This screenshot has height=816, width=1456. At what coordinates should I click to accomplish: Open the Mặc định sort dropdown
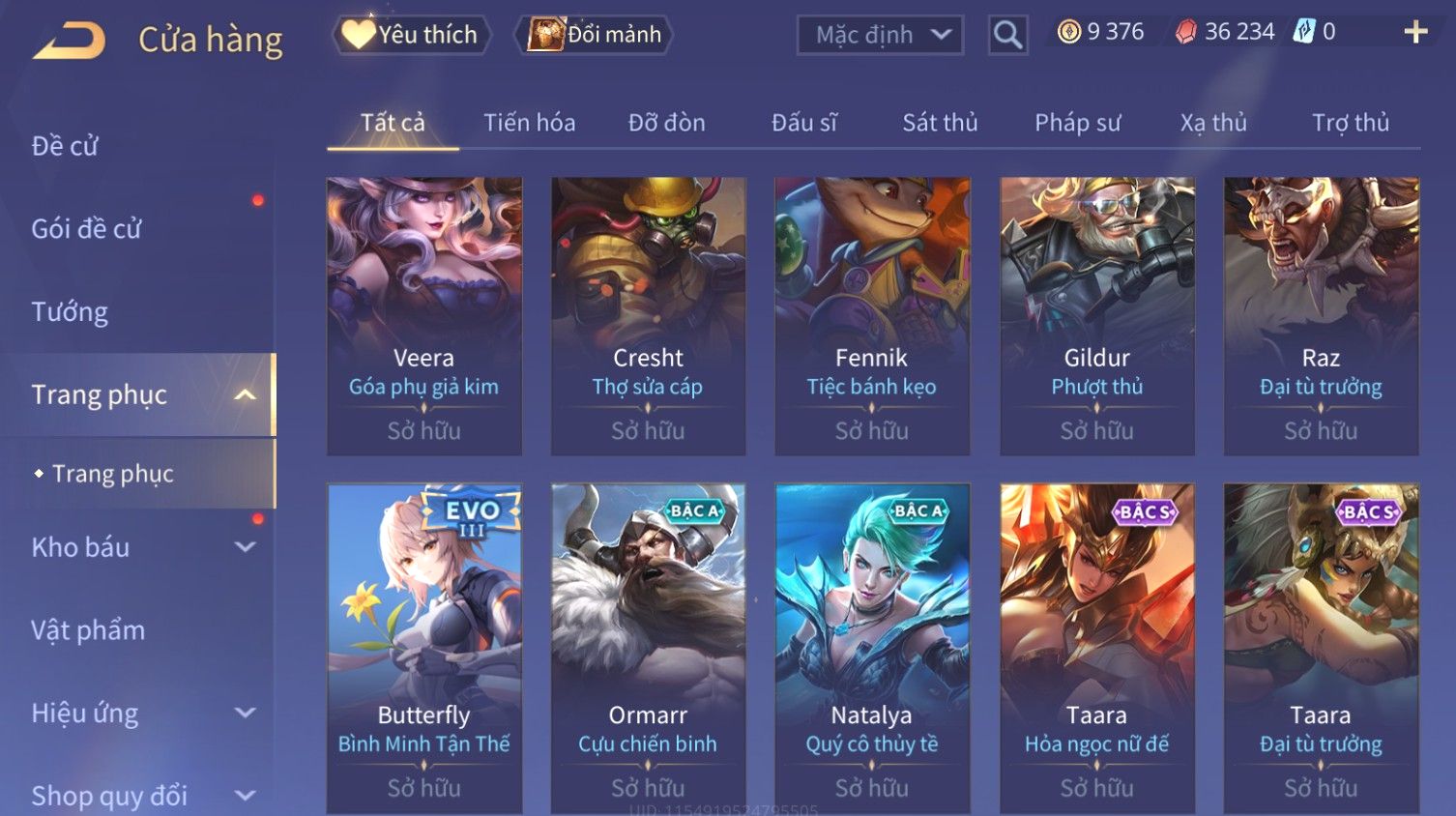(x=880, y=35)
